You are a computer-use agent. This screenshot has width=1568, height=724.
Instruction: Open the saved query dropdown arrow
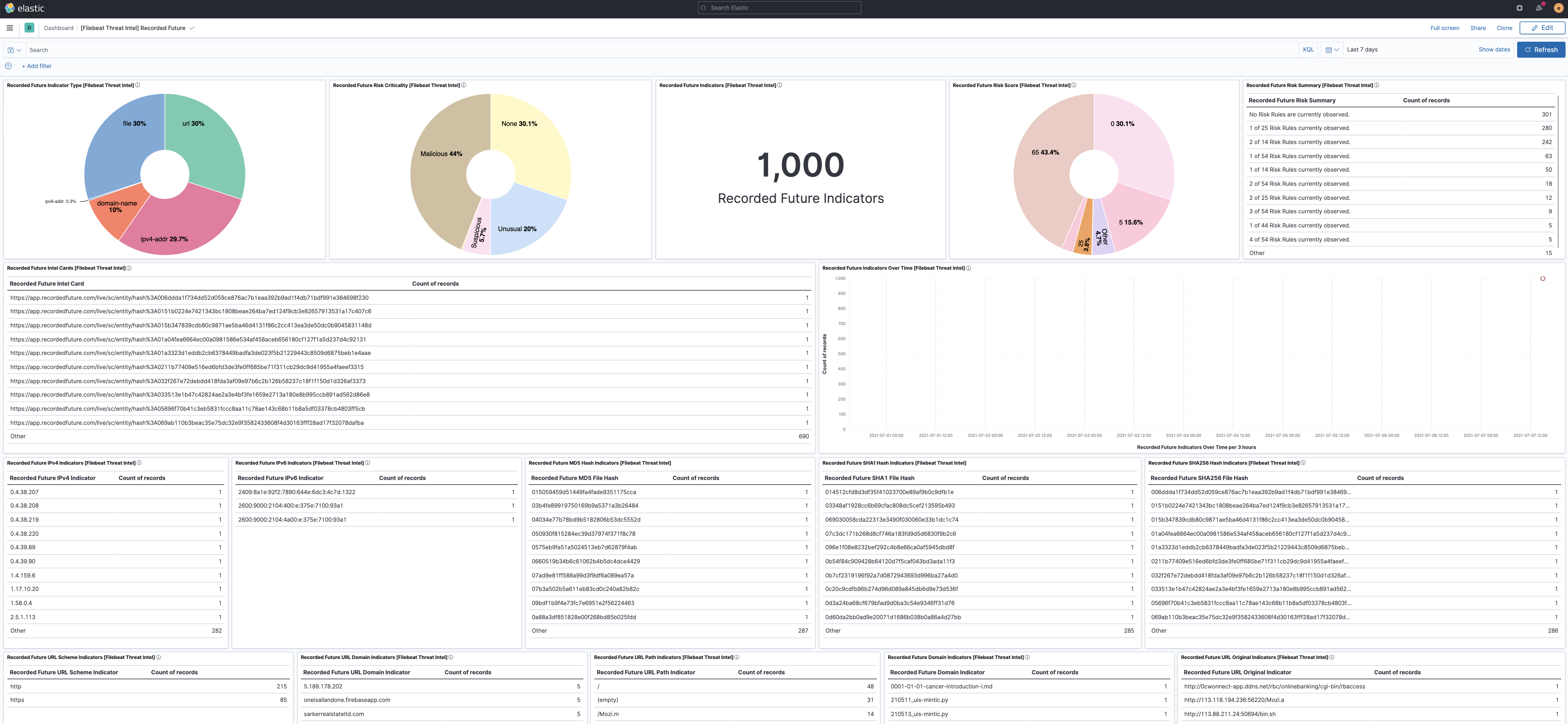[x=18, y=49]
